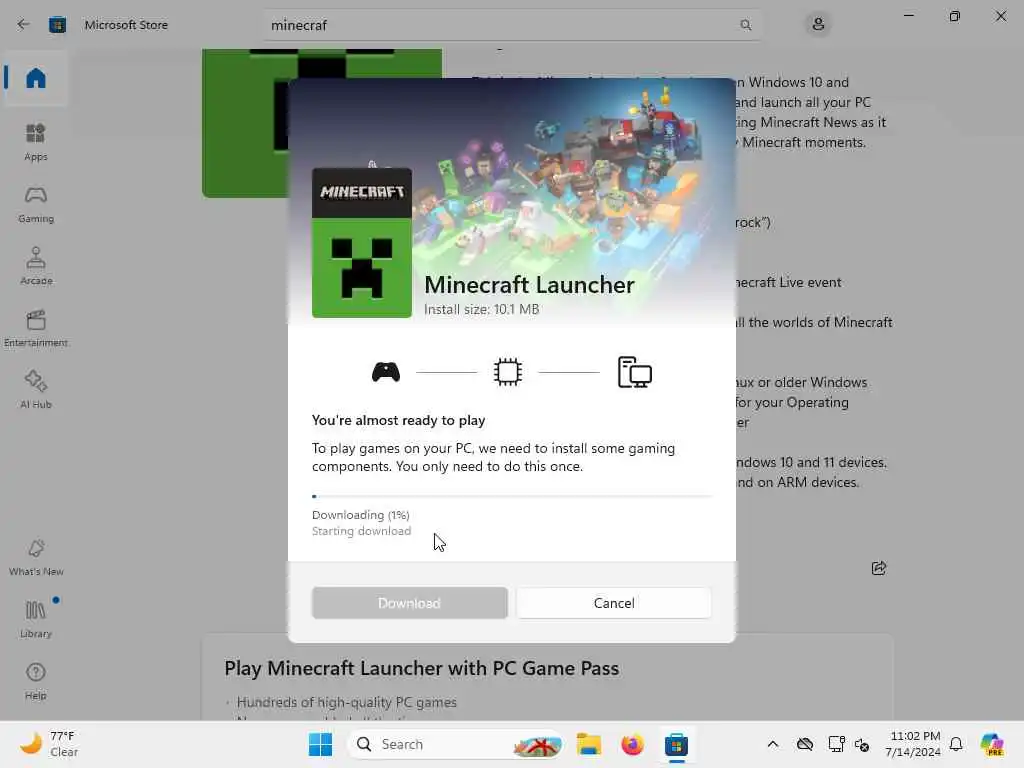Click the Minecraft Launcher title text

tap(529, 285)
